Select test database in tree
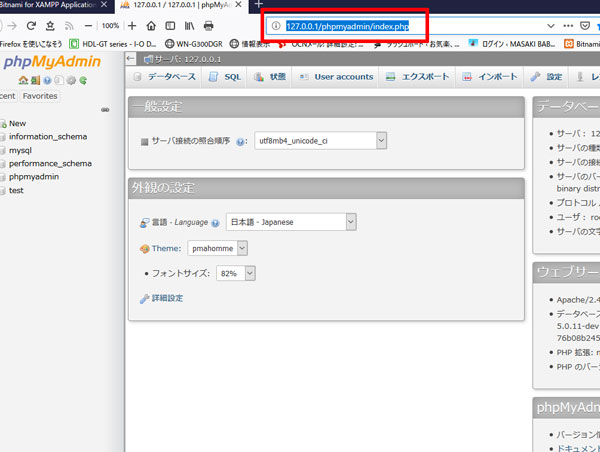The height and width of the screenshot is (452, 600). pos(16,190)
